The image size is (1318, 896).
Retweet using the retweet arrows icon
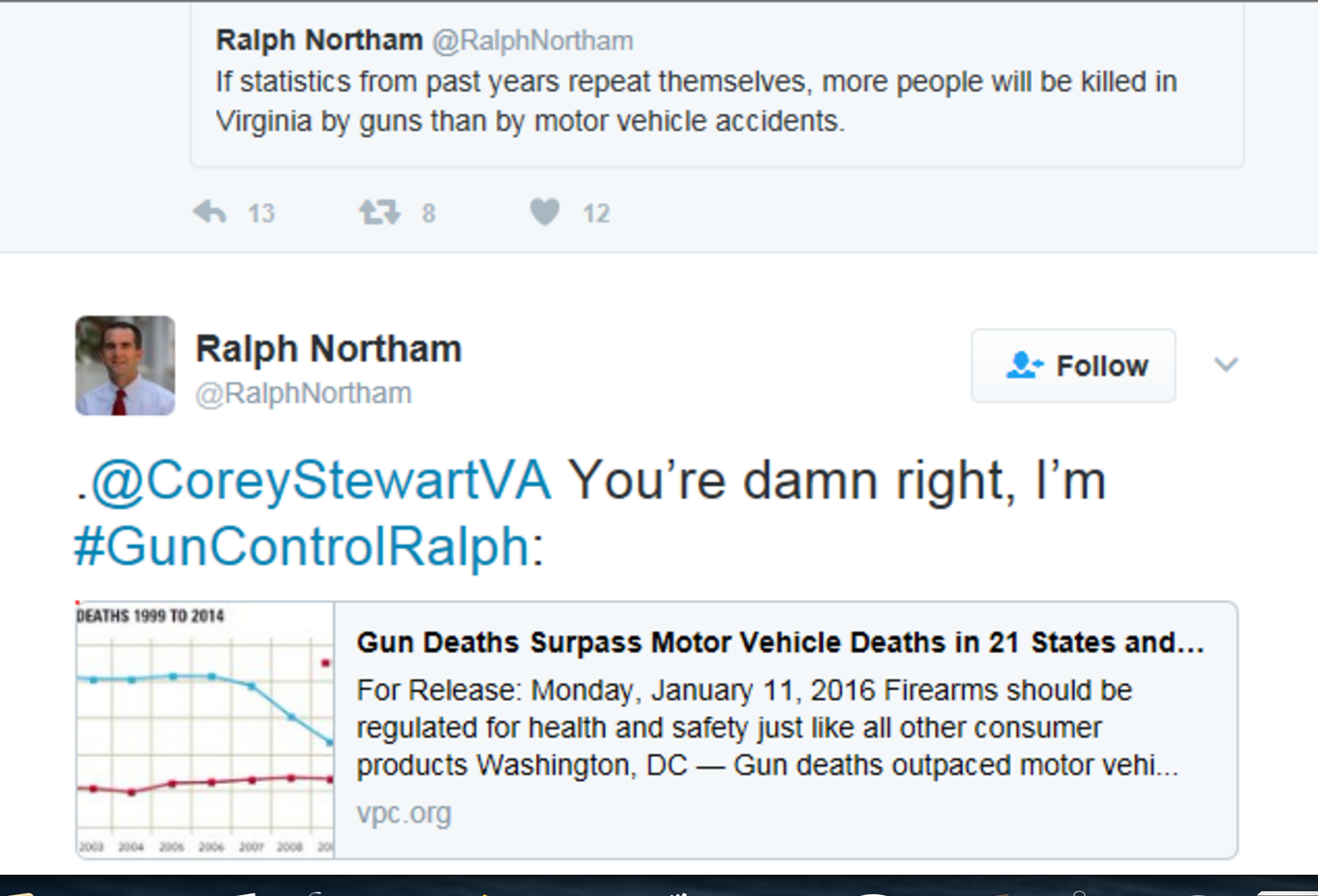pos(379,211)
